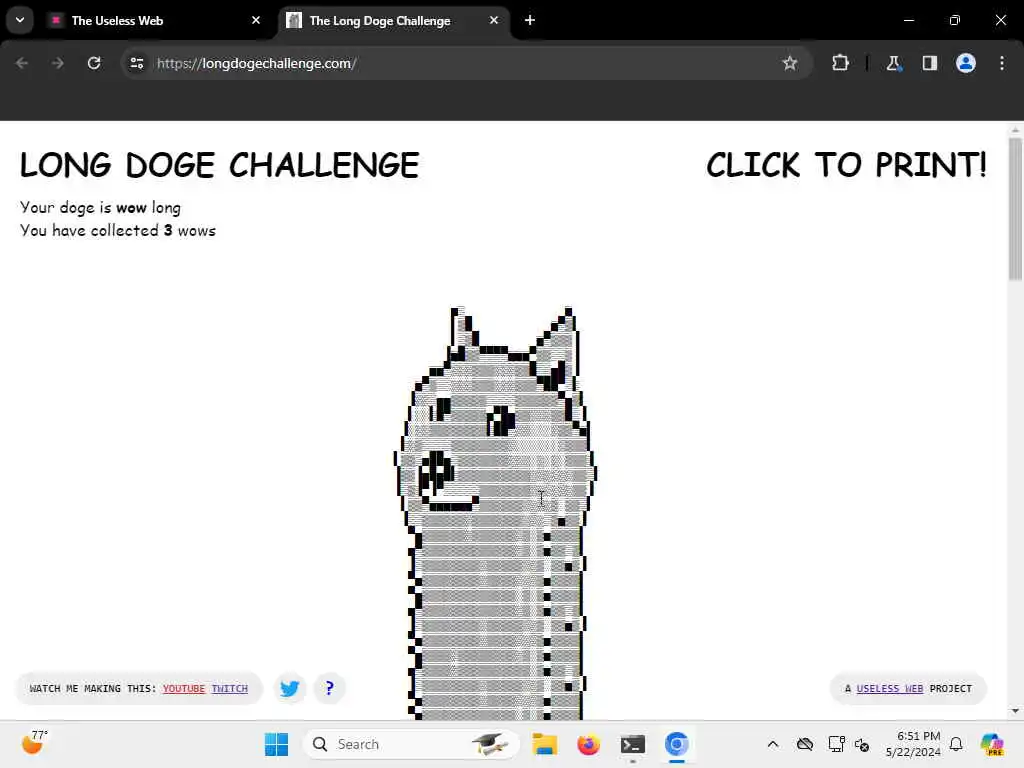
Task: Click the page vertical scrollbar thumb
Action: click(1015, 208)
